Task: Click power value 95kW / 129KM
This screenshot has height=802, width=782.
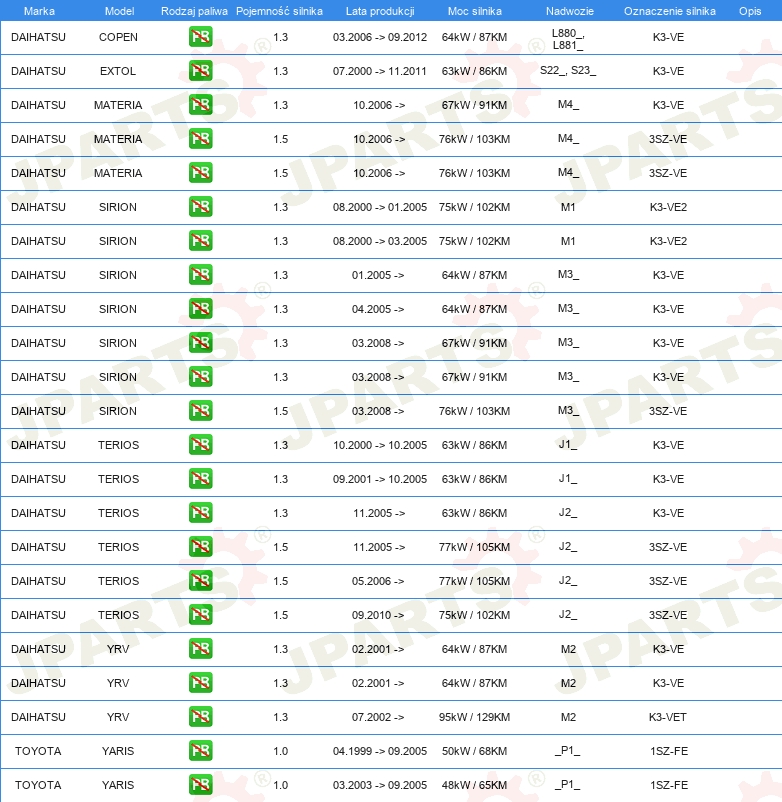Action: coord(474,717)
